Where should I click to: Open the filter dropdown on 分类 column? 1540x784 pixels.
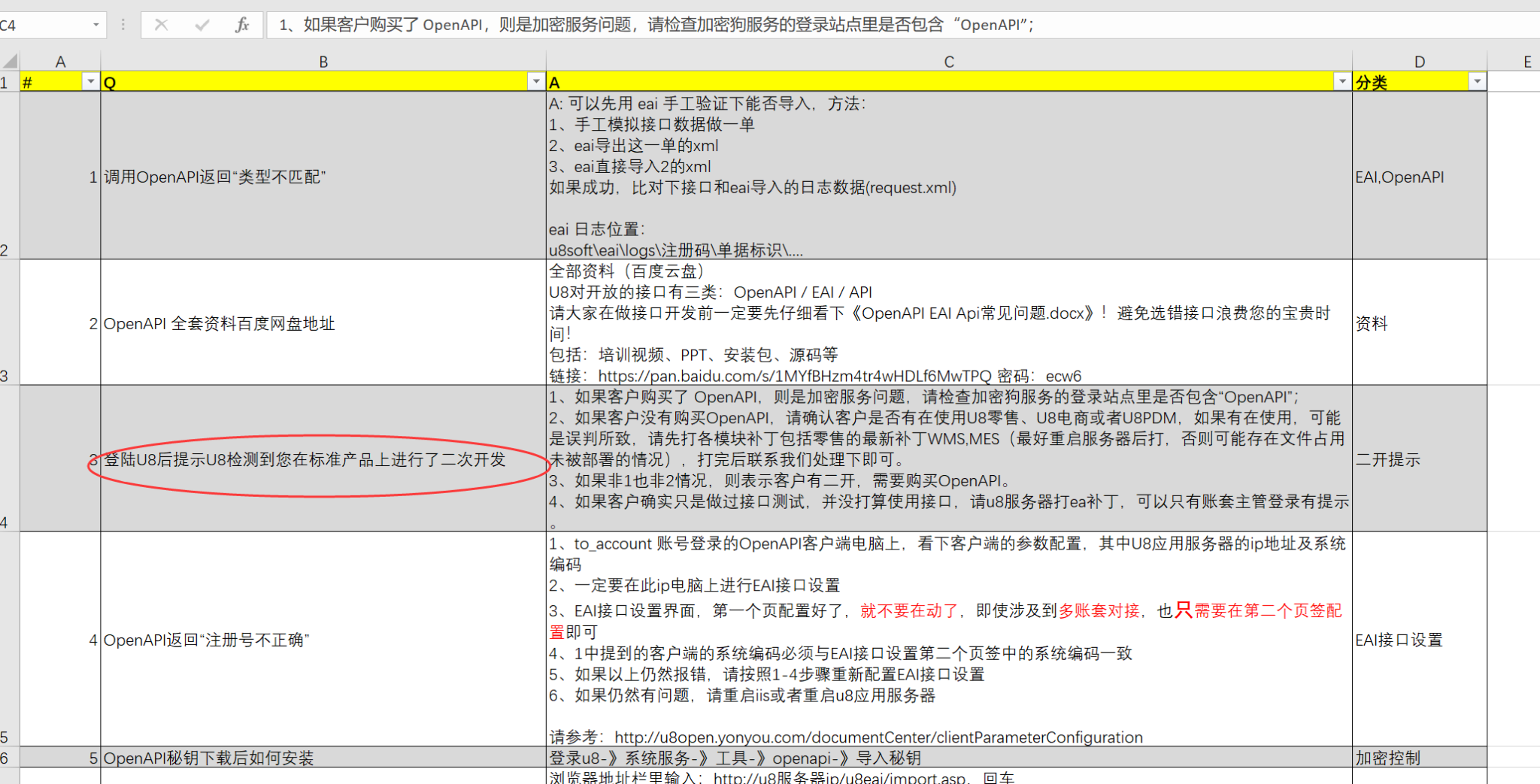[x=1477, y=81]
